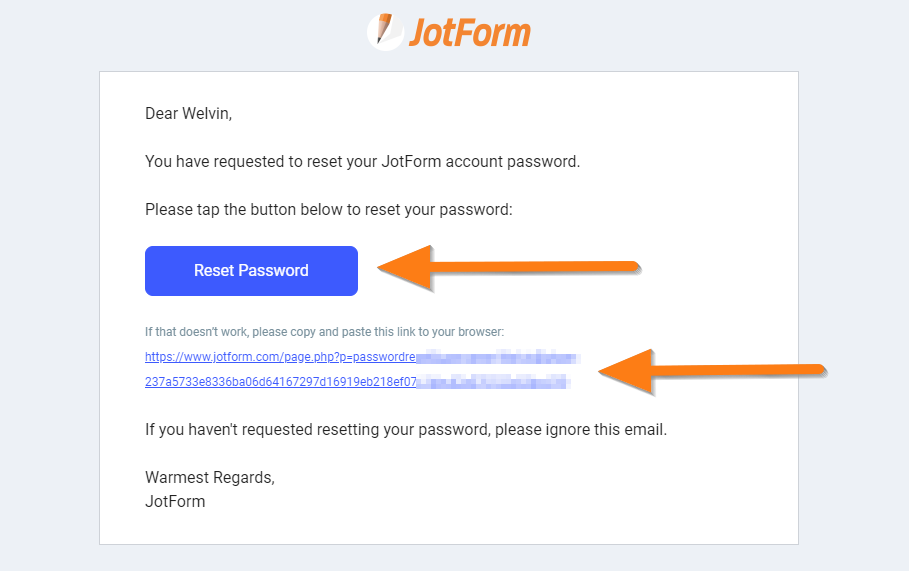
Task: Click the "If that doesn't work" hint text
Action: [324, 331]
